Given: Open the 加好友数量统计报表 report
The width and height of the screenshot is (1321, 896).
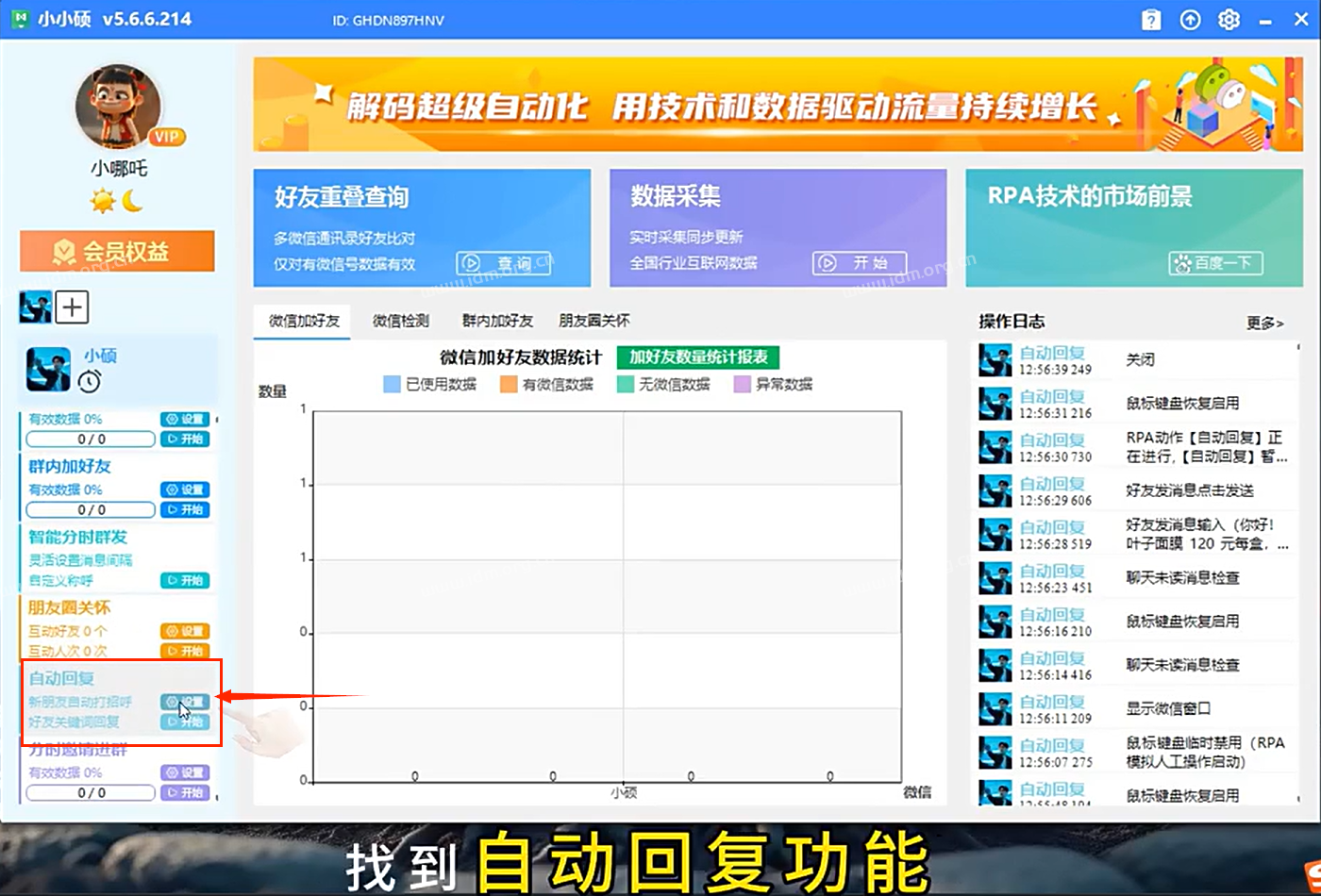Looking at the screenshot, I should (698, 357).
